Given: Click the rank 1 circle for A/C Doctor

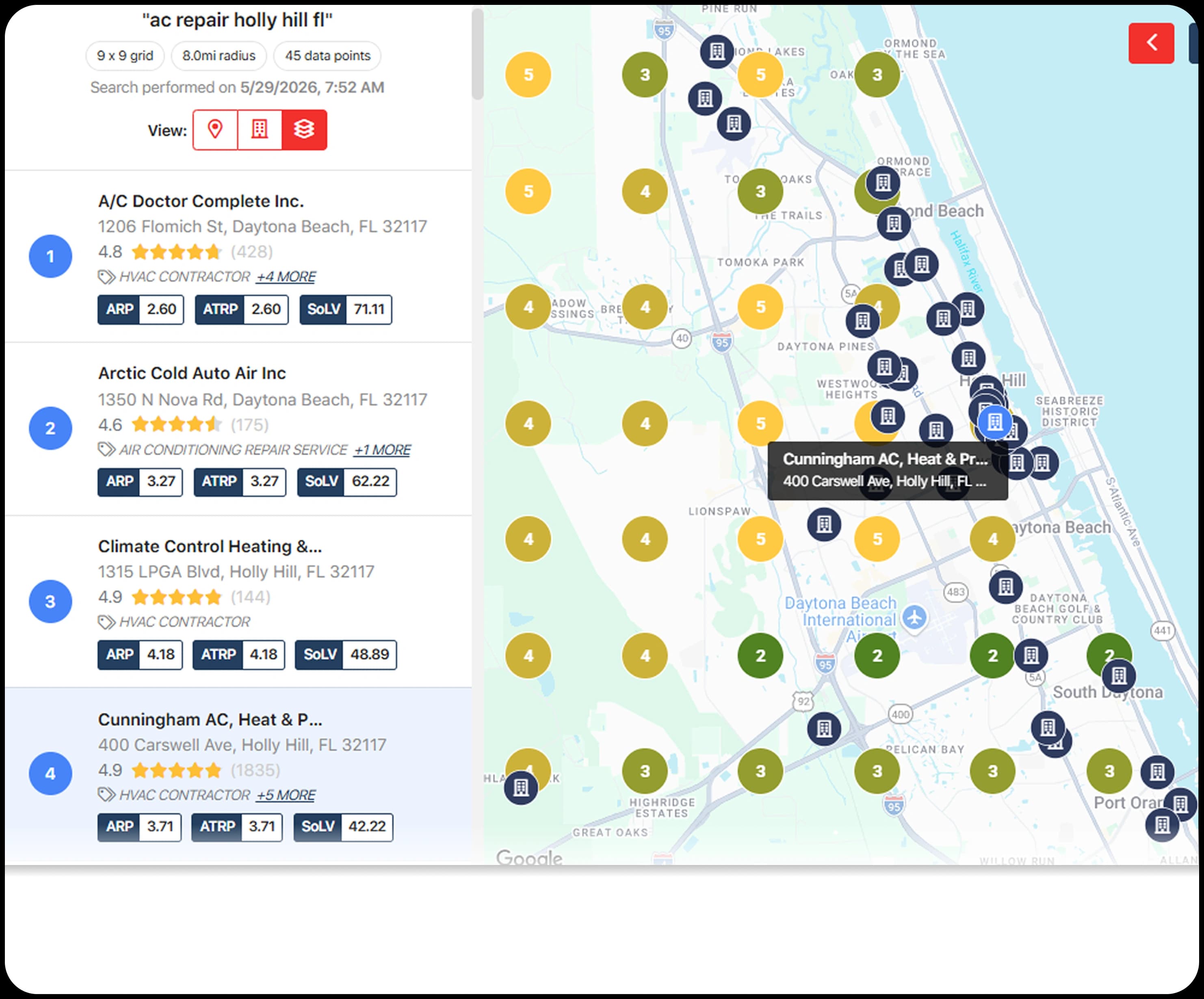Looking at the screenshot, I should pos(50,256).
